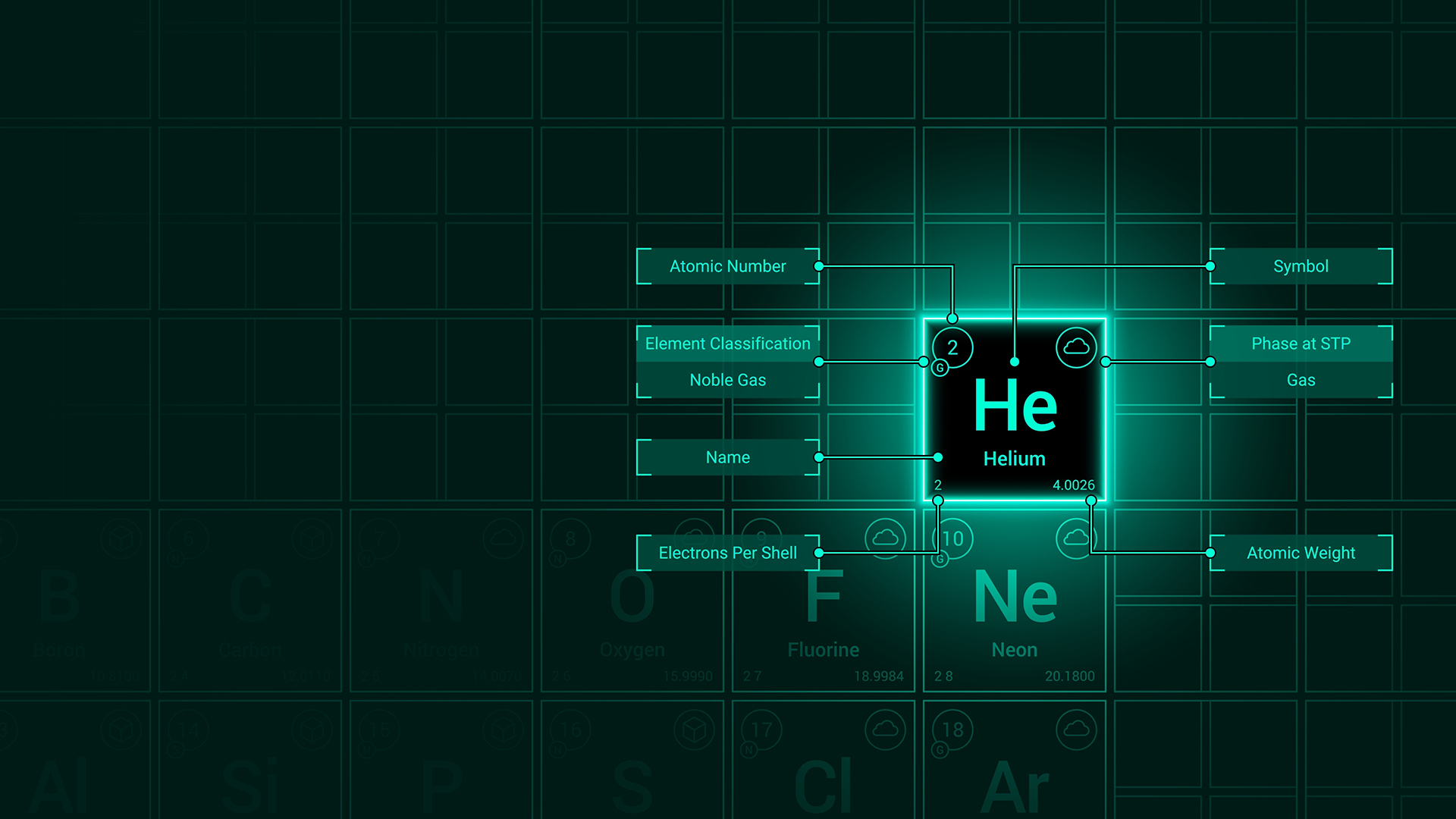Click the Element Classification header
This screenshot has height=819, width=1456.
(x=727, y=344)
